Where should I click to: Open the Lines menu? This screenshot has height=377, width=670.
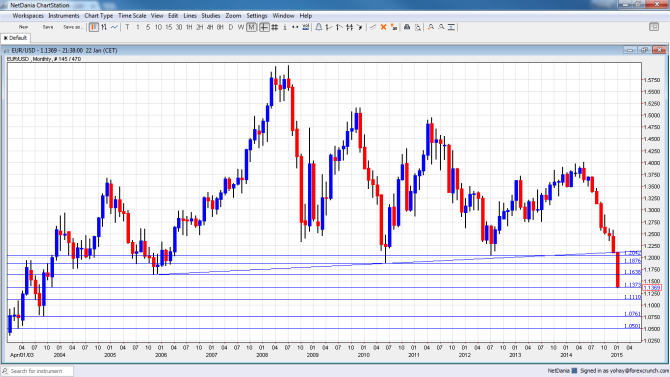coord(190,16)
